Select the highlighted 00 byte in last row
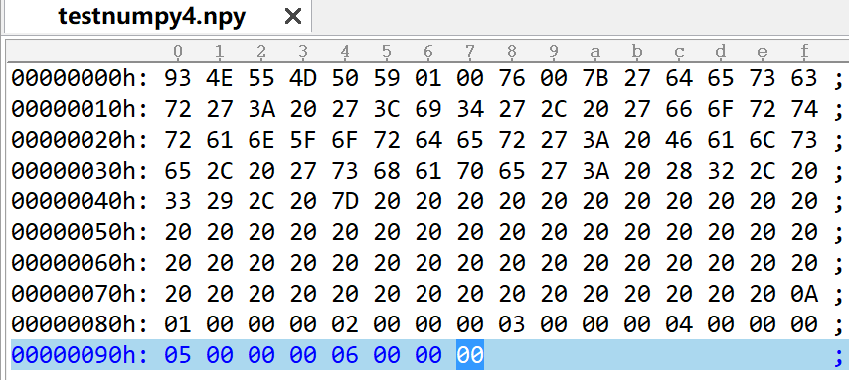 (470, 355)
